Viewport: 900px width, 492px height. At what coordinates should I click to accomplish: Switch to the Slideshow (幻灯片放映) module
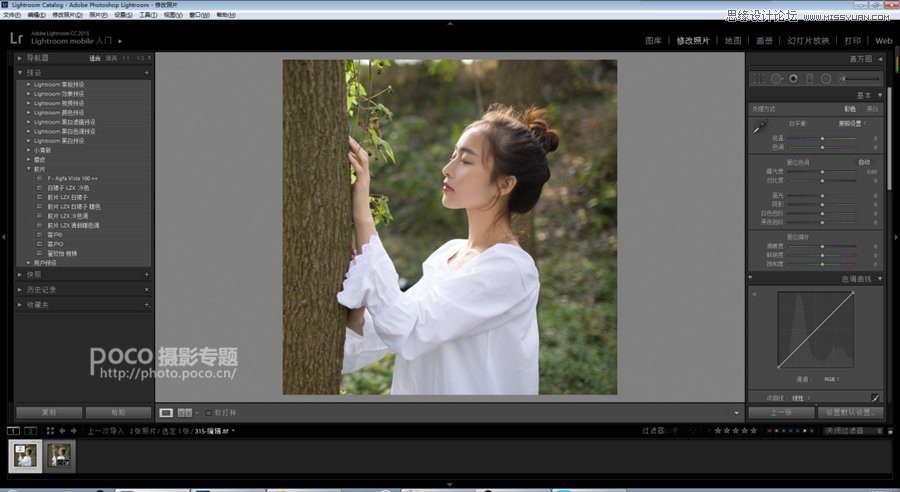(x=808, y=41)
